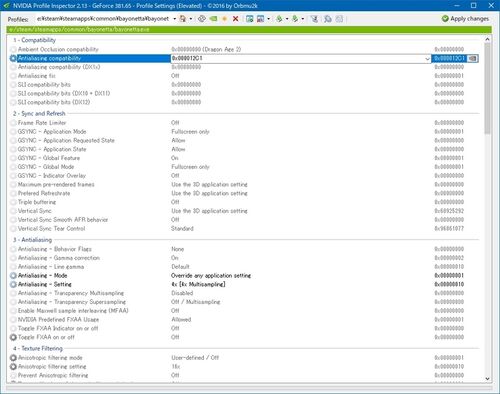Open the import profiles dropdown arrow
The width and height of the screenshot is (500, 394).
pos(303,19)
